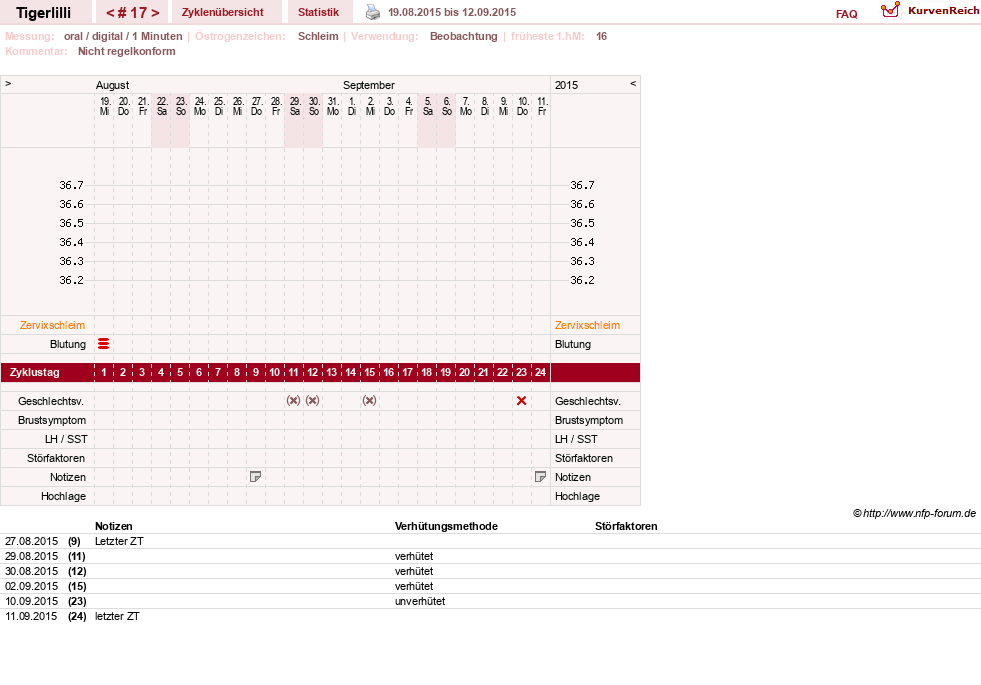Click the red bleeding marker on 19 August
This screenshot has height=685, width=981.
coord(104,343)
